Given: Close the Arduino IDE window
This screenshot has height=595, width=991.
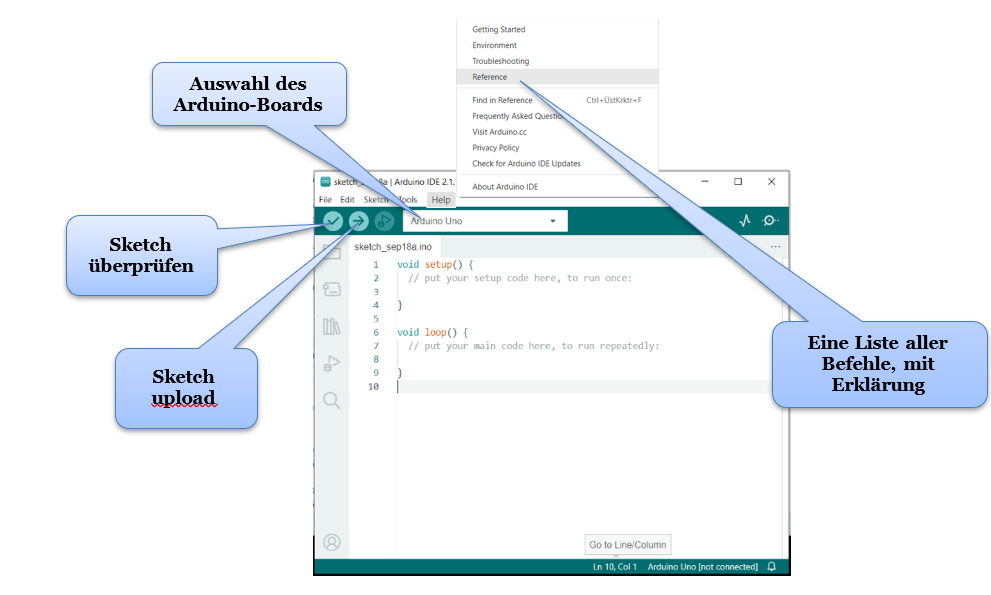Looking at the screenshot, I should click(771, 181).
